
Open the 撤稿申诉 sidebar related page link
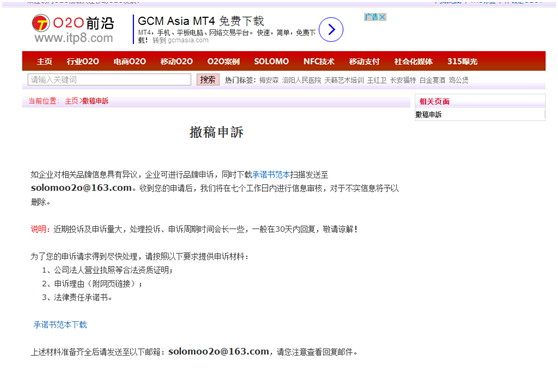tap(428, 115)
